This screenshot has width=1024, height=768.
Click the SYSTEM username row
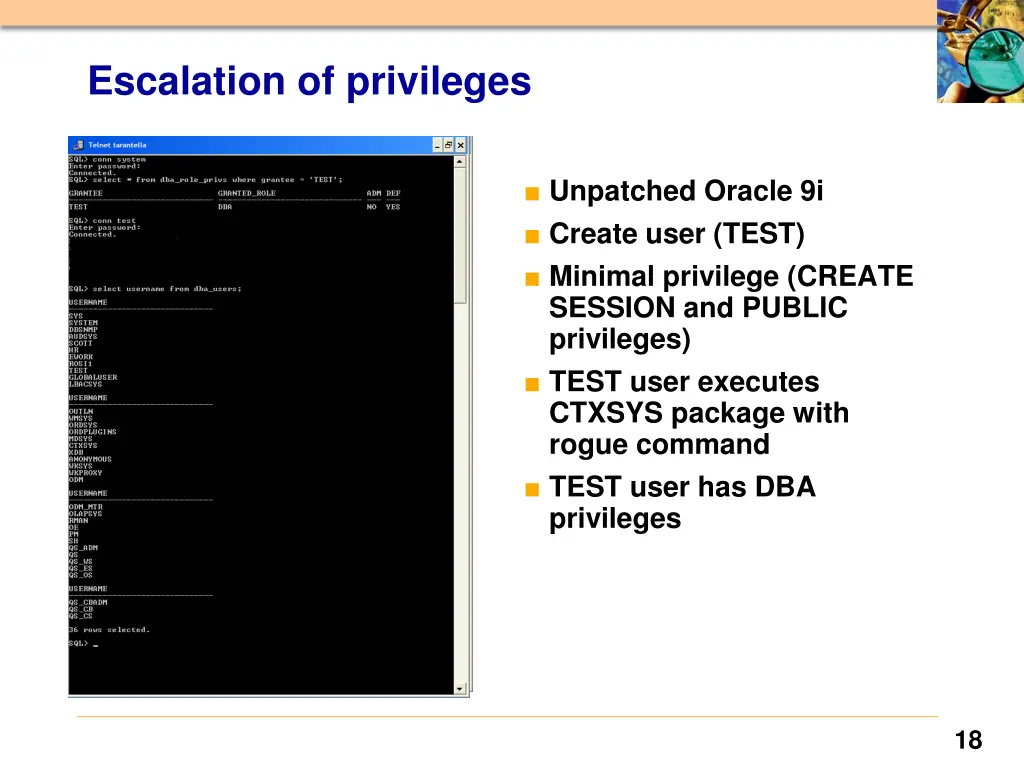pos(83,323)
